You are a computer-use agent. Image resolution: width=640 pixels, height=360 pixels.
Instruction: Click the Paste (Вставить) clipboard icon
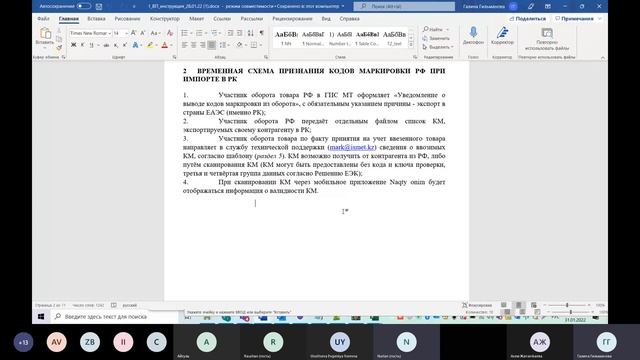[45, 33]
